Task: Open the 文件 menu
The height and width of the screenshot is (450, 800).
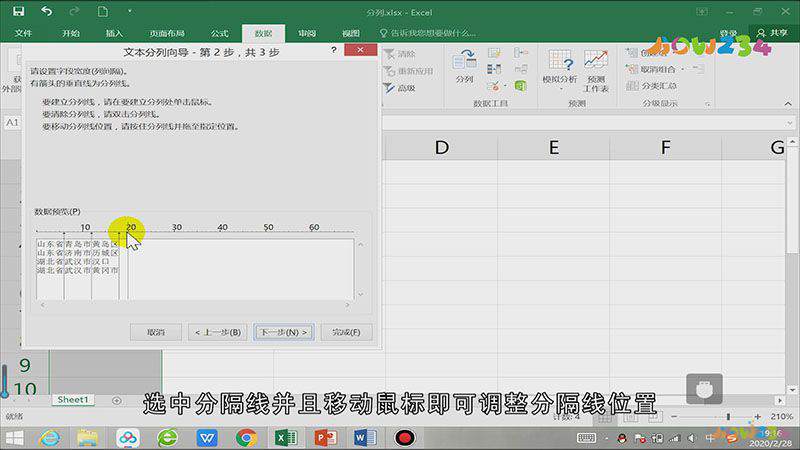Action: pyautogui.click(x=23, y=33)
